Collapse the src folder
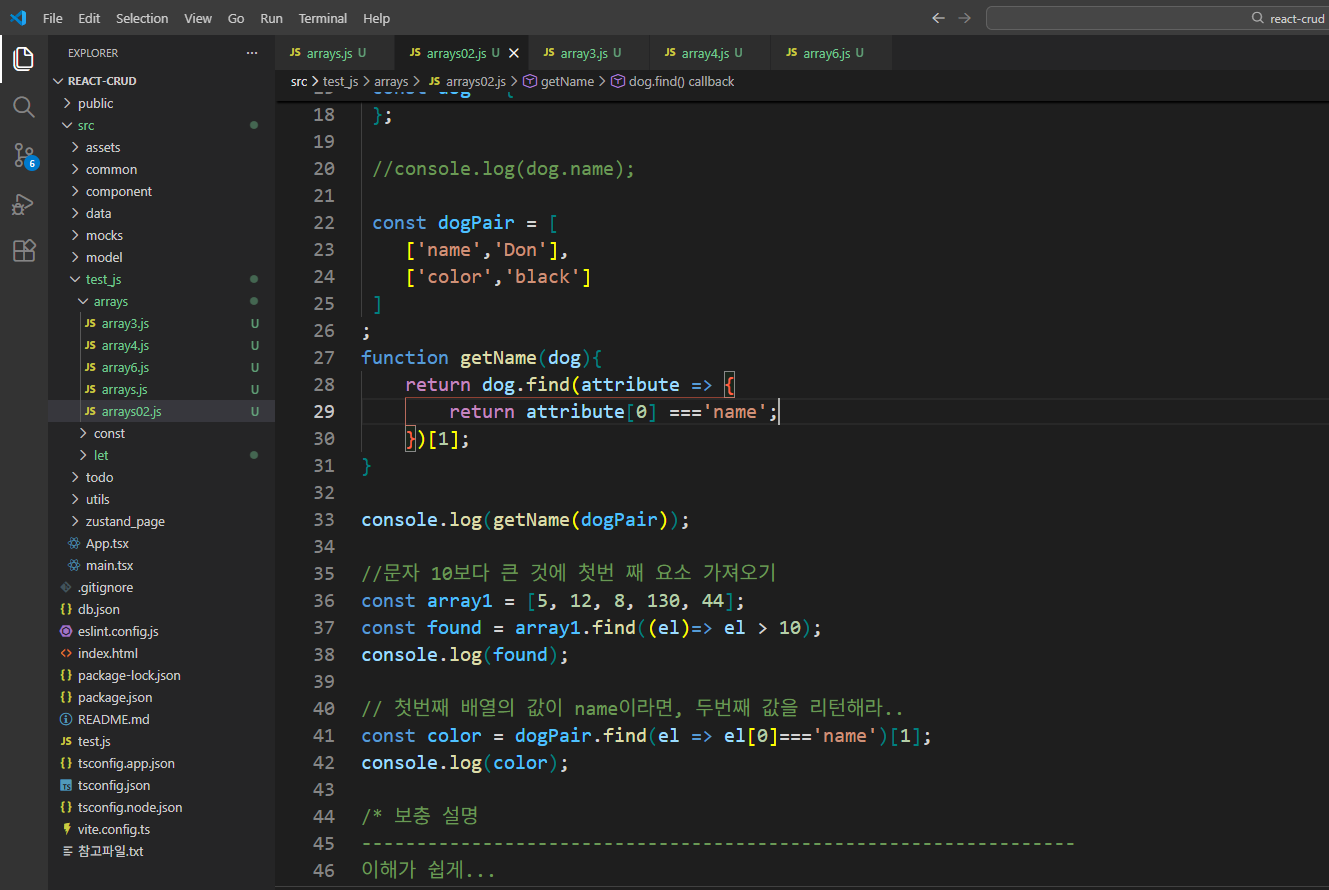Image resolution: width=1329 pixels, height=890 pixels. tap(67, 125)
